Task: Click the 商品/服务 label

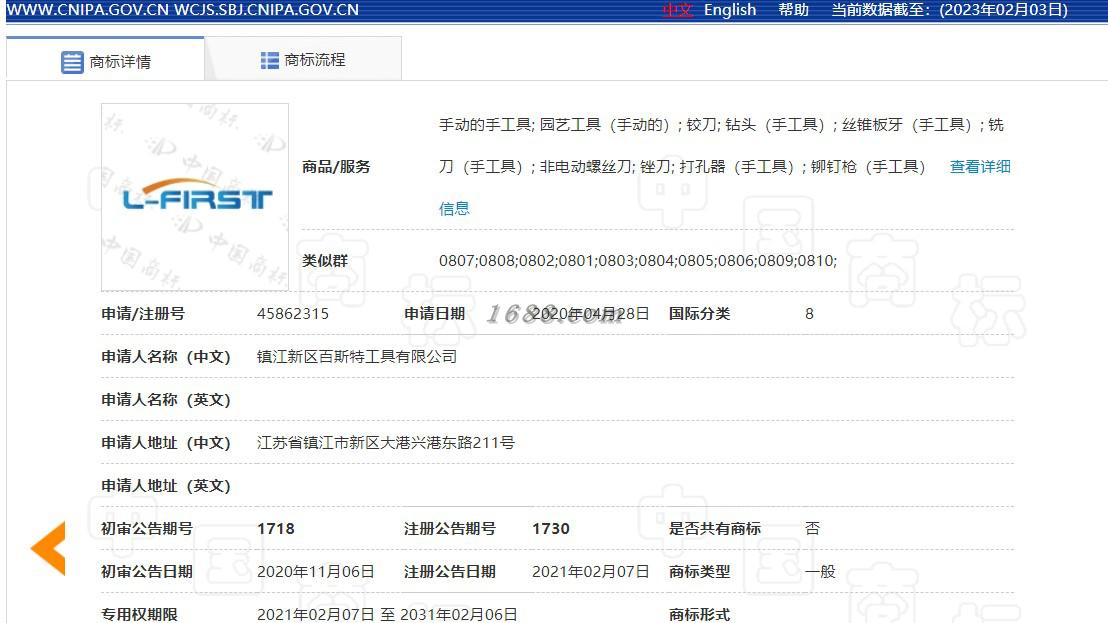Action: coord(336,167)
